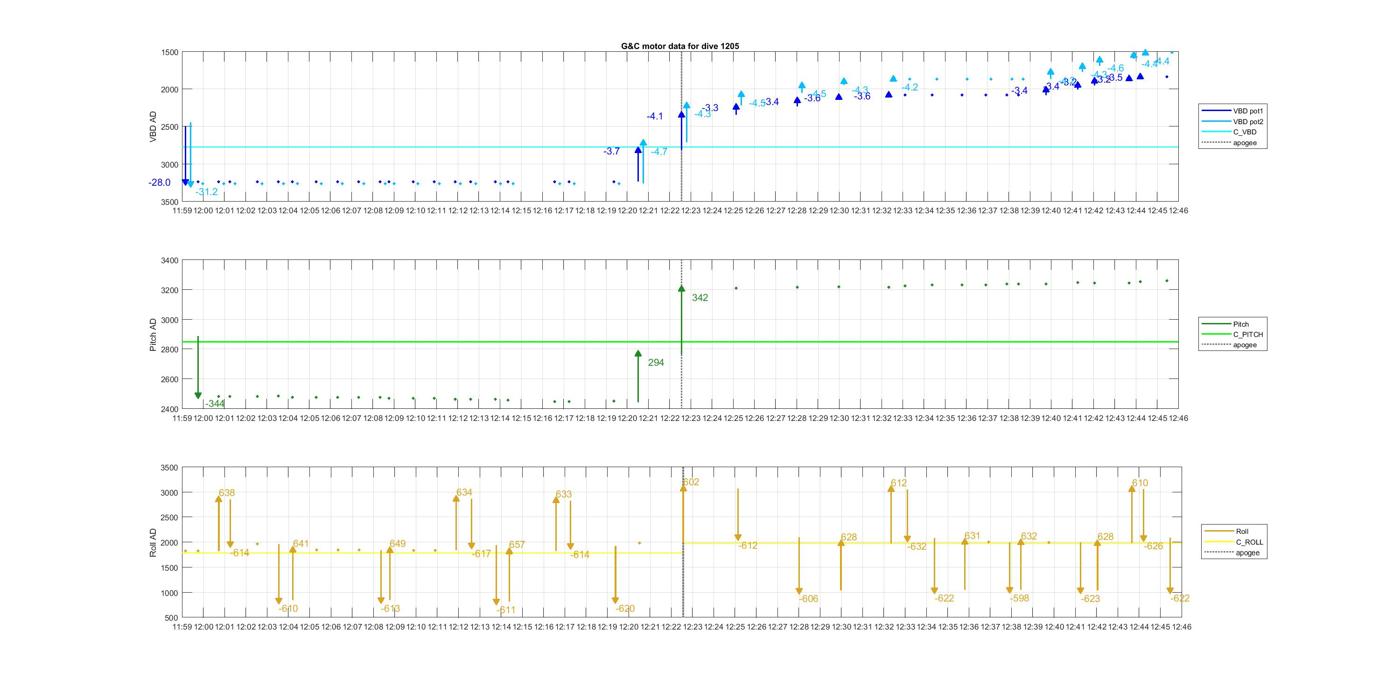
Task: Click the 'G&C motor data for dive 1205' title
Action: coord(680,46)
